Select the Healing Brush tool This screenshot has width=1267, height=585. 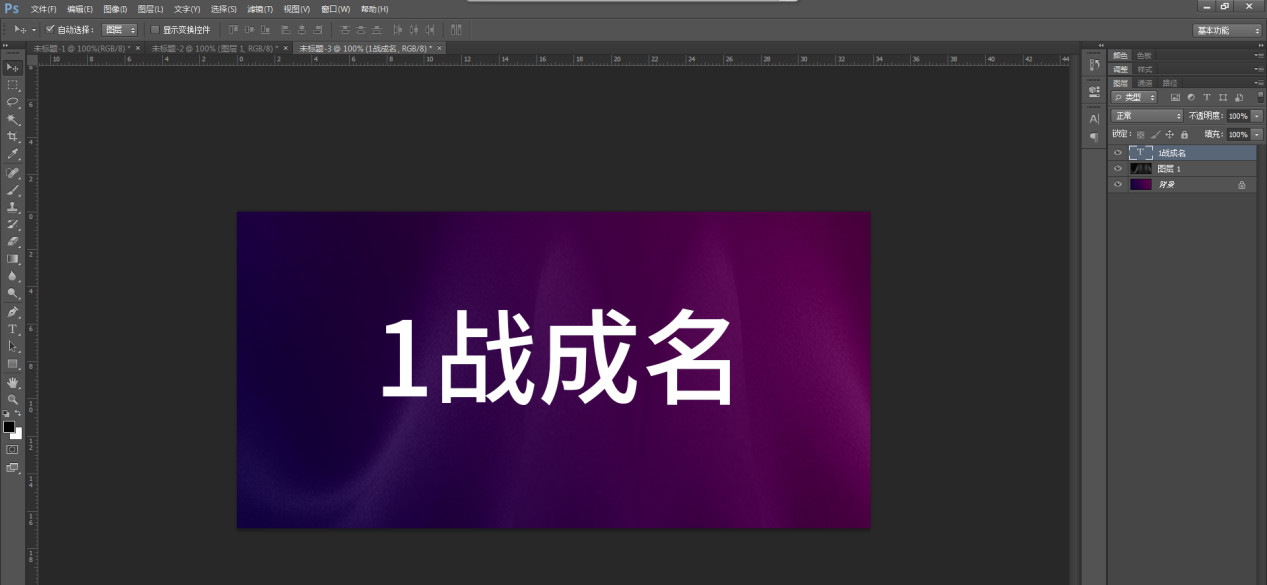[x=13, y=173]
